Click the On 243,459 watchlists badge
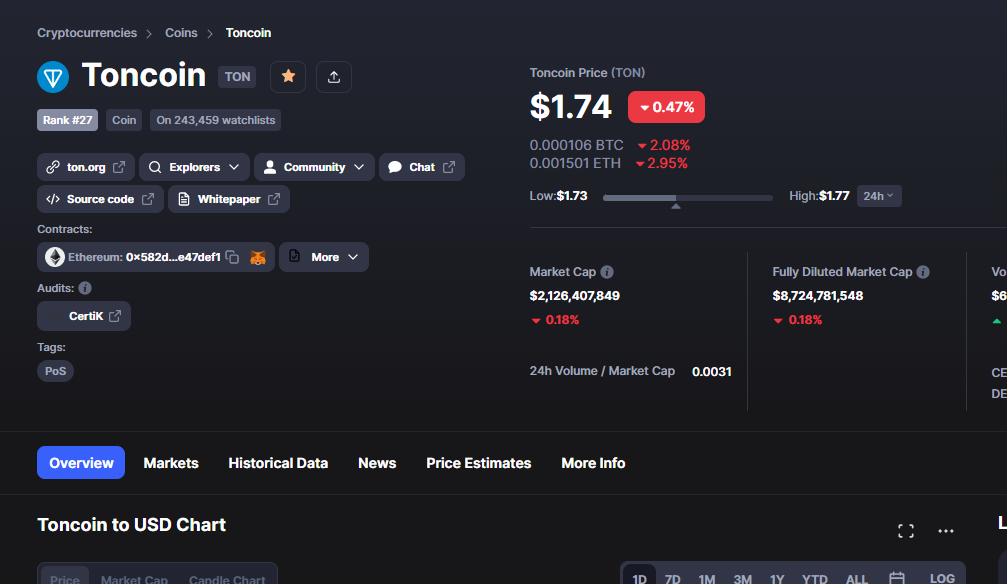Screen dimensions: 1007x584 coord(216,120)
